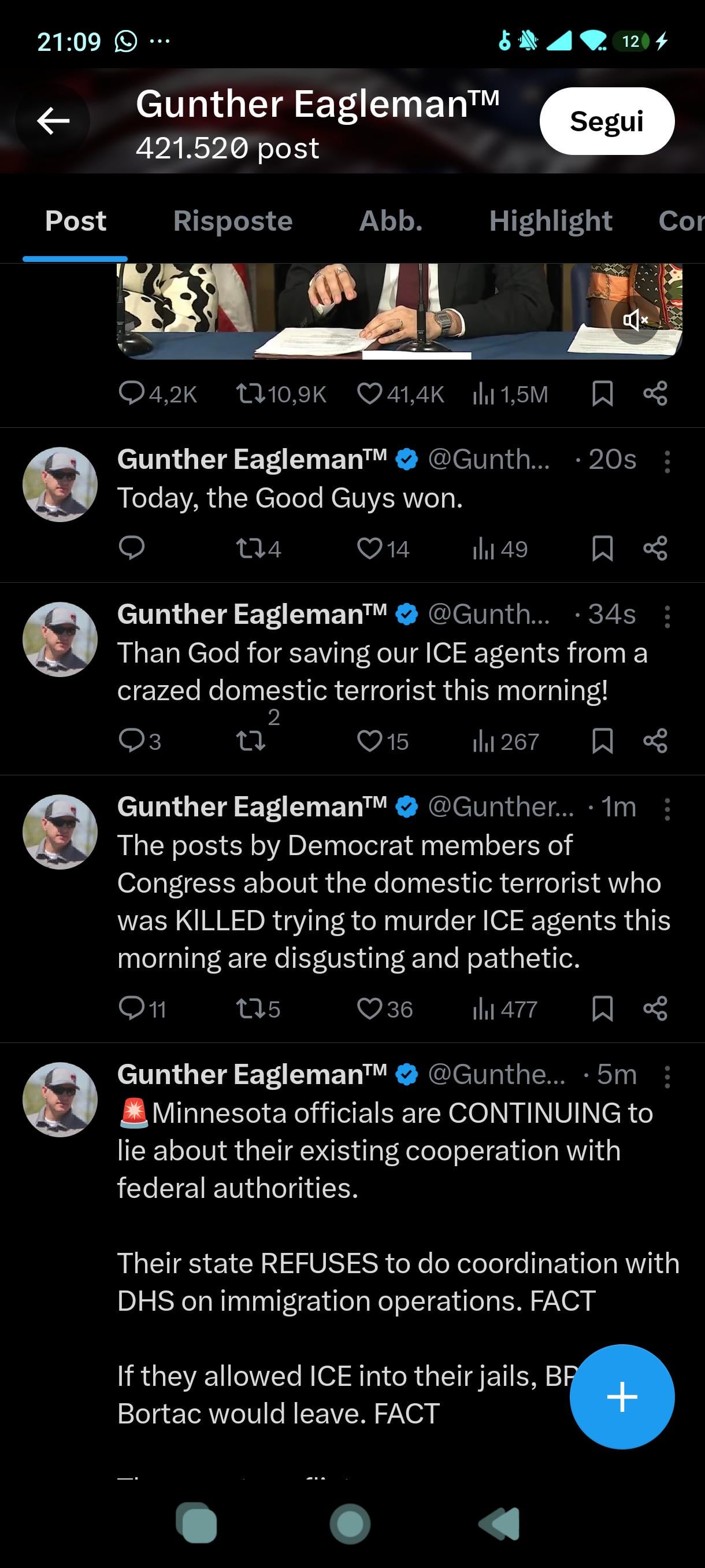Image resolution: width=705 pixels, height=1568 pixels.
Task: Share the post about Democrat members of Congress
Action: pyautogui.click(x=655, y=1008)
